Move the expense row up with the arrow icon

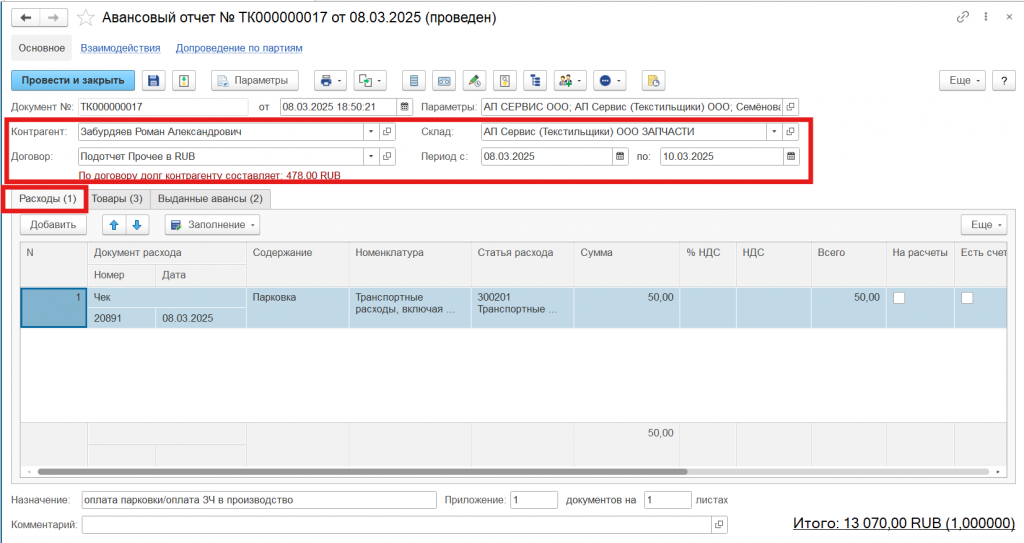point(115,225)
